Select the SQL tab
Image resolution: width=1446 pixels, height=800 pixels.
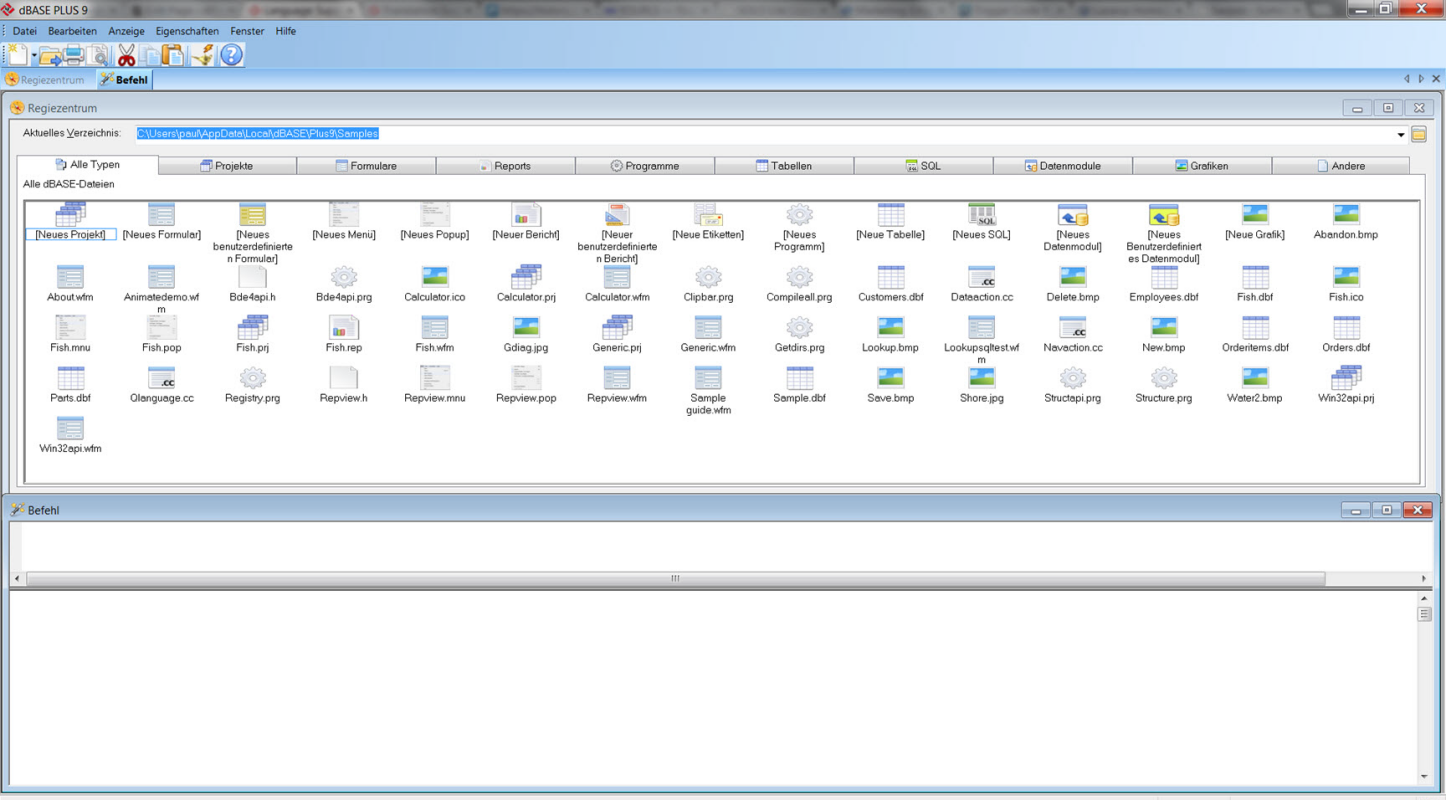[923, 166]
